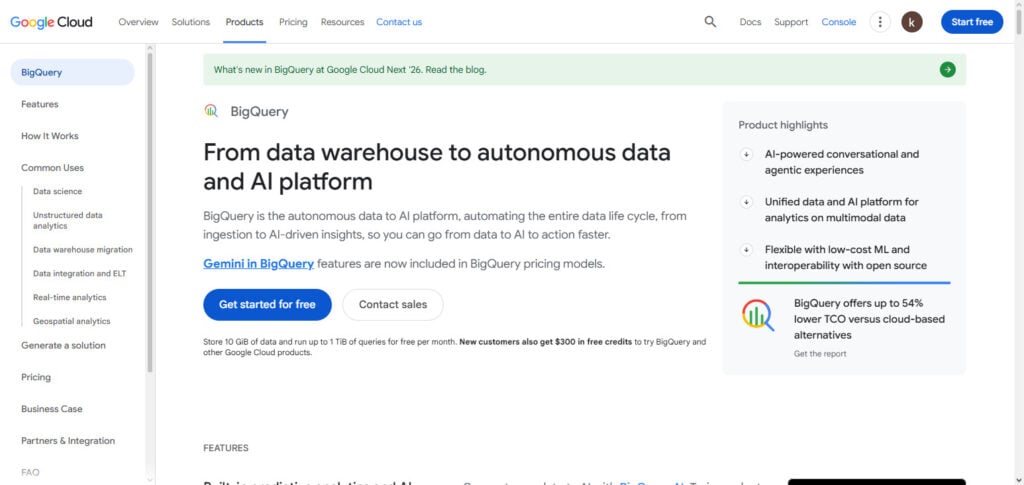1024x485 pixels.
Task: Go to How It Works in sidebar
Action: [50, 136]
